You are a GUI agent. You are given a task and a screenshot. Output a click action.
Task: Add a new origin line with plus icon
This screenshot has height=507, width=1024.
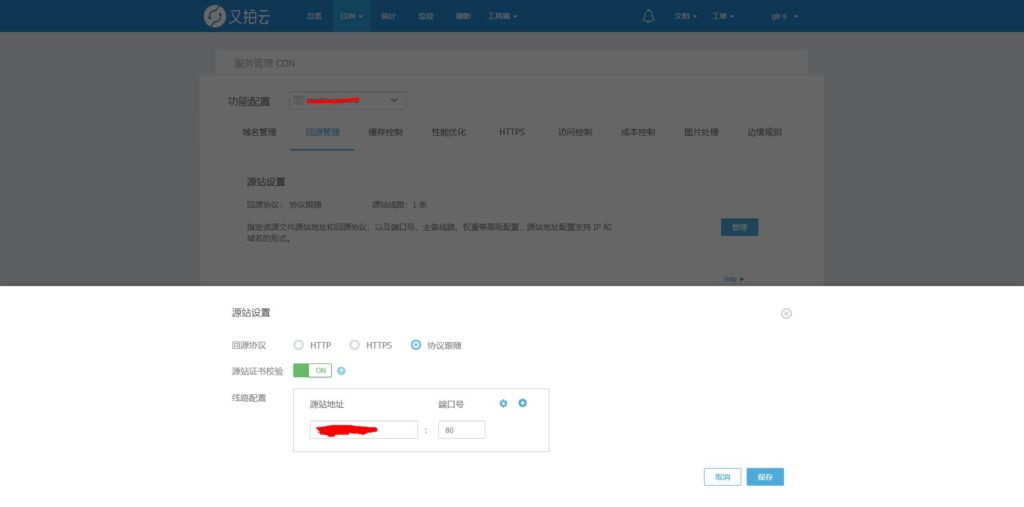522,403
